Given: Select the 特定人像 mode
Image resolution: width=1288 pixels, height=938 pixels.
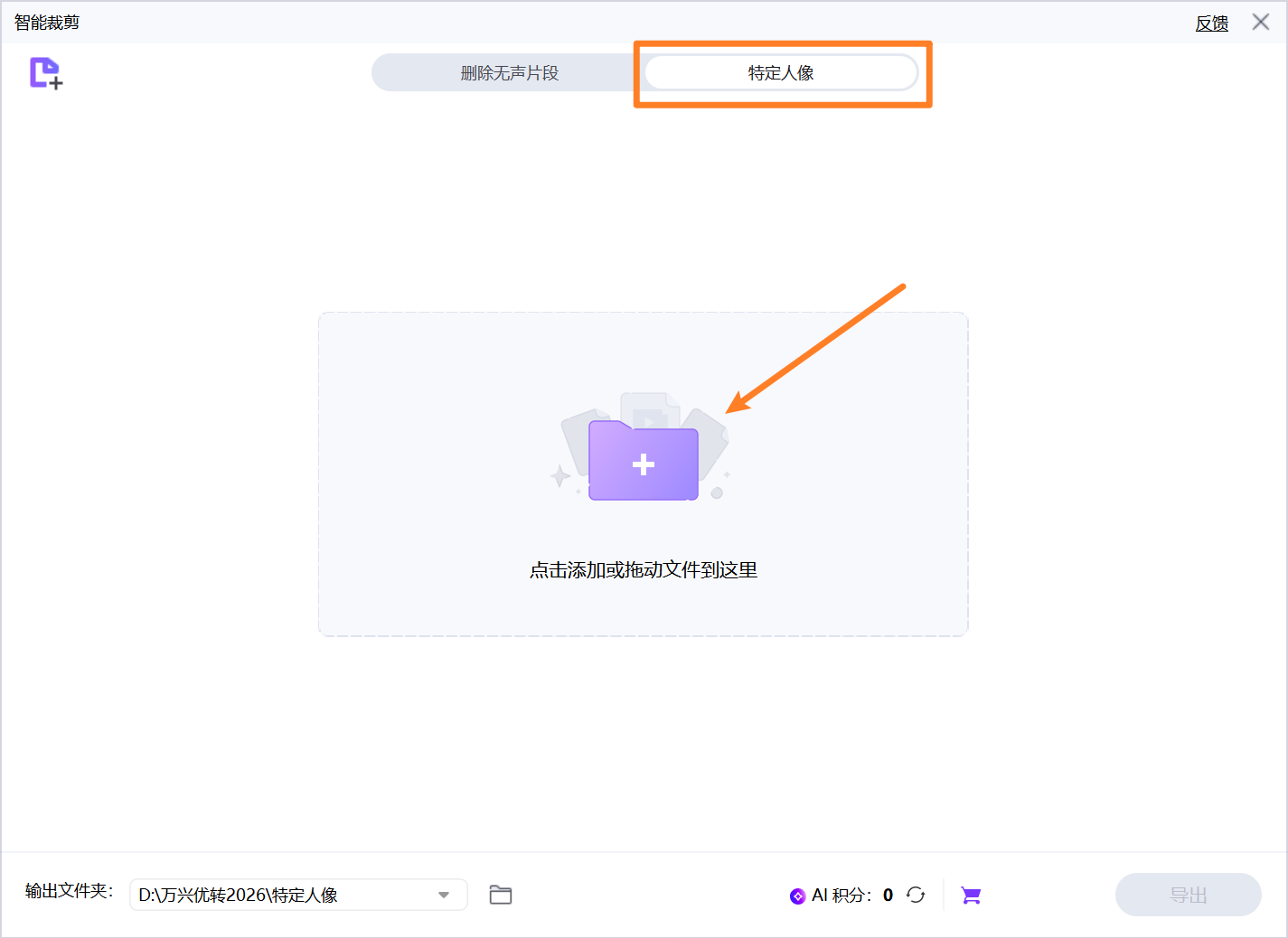Looking at the screenshot, I should tap(779, 72).
